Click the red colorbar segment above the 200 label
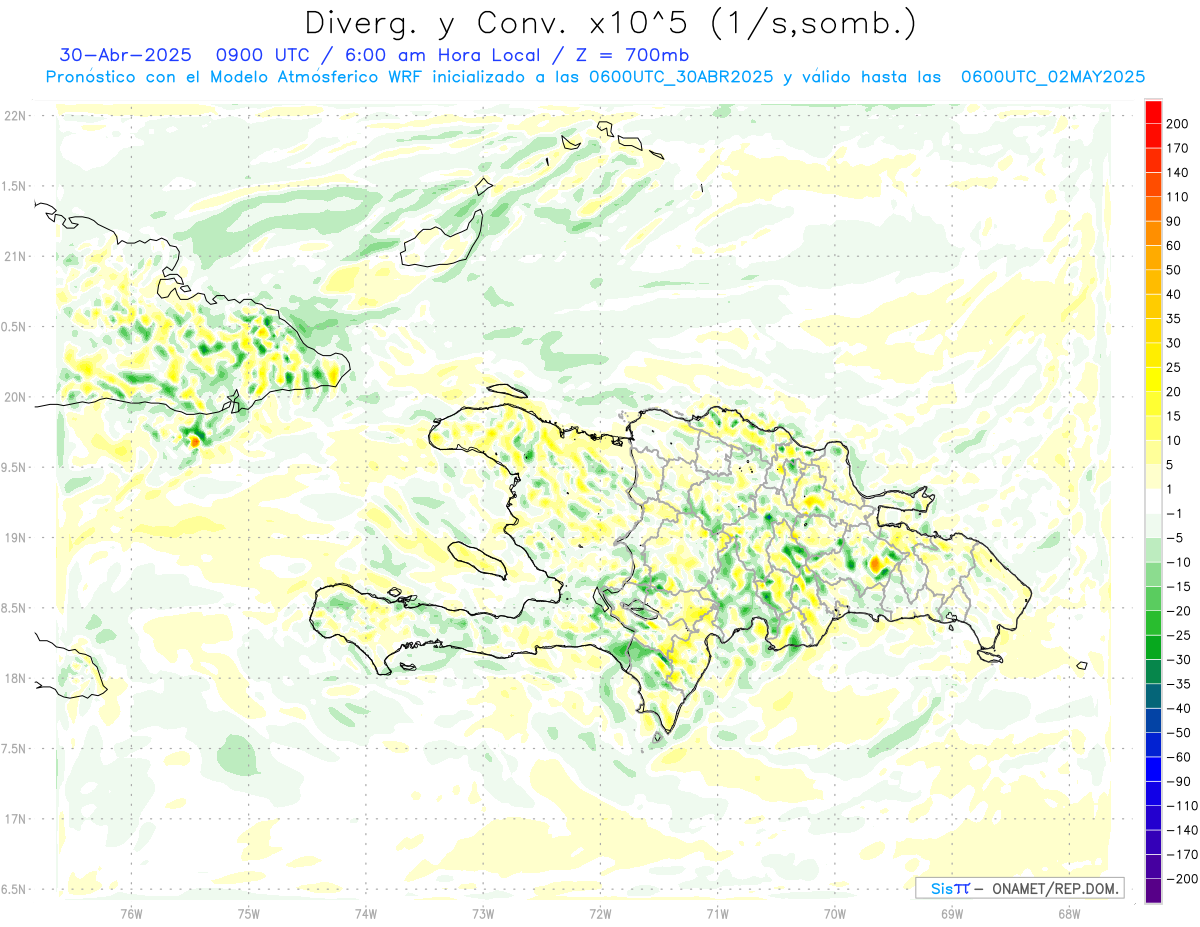 click(1153, 112)
